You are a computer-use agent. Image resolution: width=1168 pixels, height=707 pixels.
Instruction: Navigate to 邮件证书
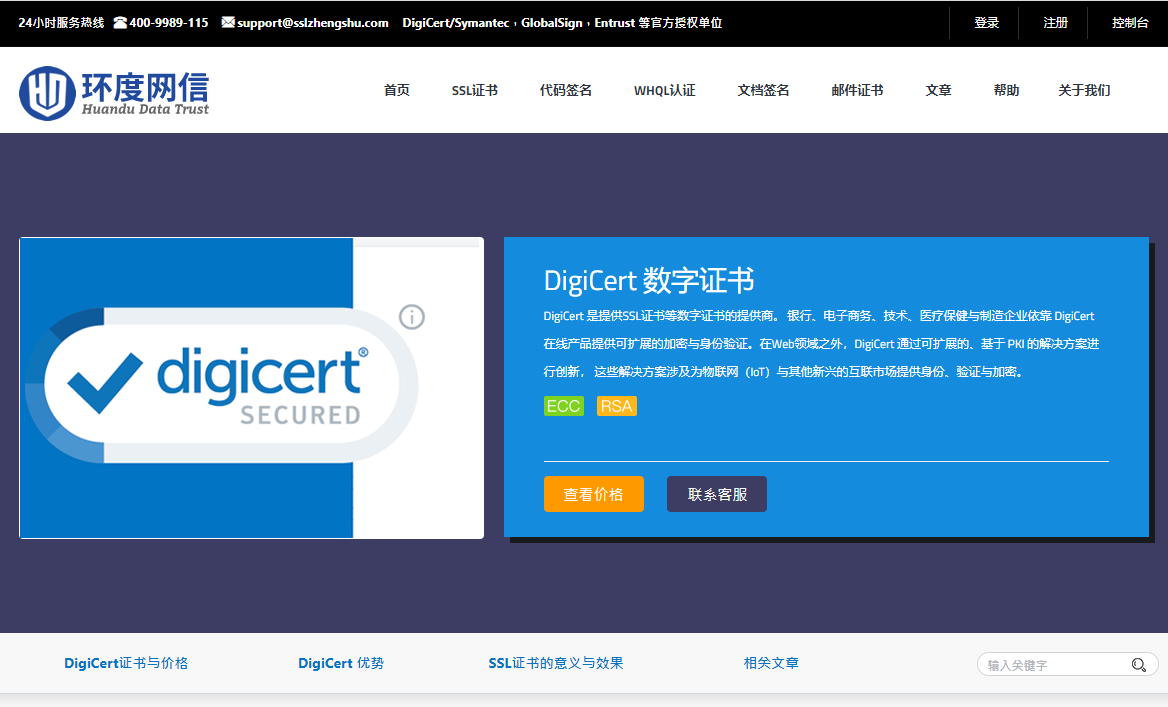click(x=857, y=90)
